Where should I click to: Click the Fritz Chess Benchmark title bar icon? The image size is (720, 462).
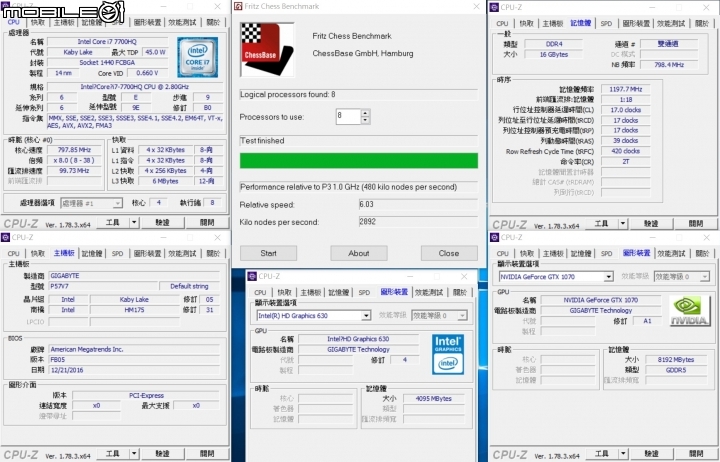pyautogui.click(x=238, y=6)
